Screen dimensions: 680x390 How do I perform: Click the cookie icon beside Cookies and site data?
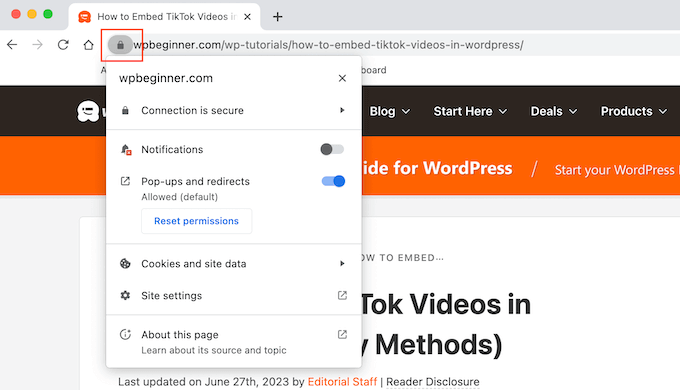click(125, 263)
